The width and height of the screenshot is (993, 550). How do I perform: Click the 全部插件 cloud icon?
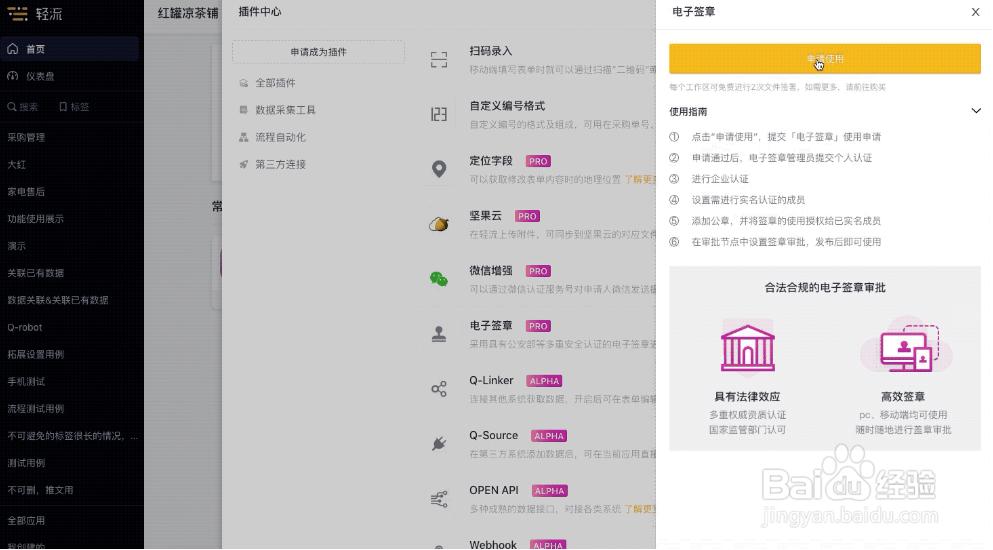coord(243,83)
